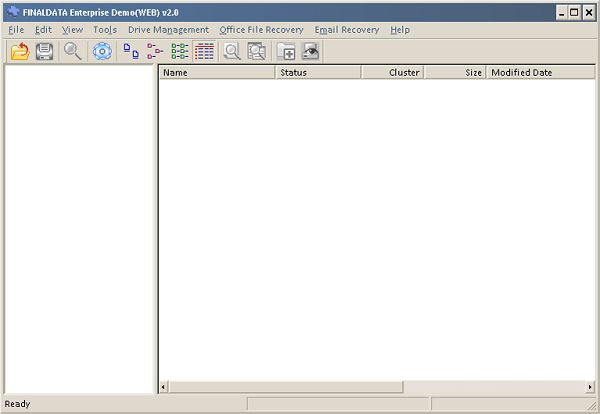This screenshot has width=600, height=414.
Task: Click the blue gear recover icon
Action: coord(102,51)
